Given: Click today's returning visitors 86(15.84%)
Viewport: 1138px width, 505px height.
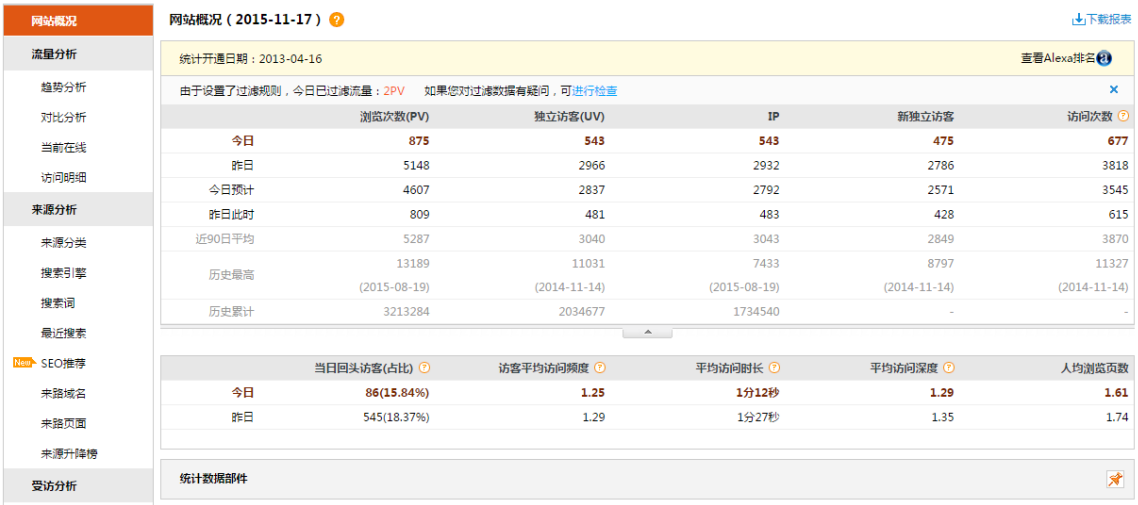Looking at the screenshot, I should (x=398, y=393).
